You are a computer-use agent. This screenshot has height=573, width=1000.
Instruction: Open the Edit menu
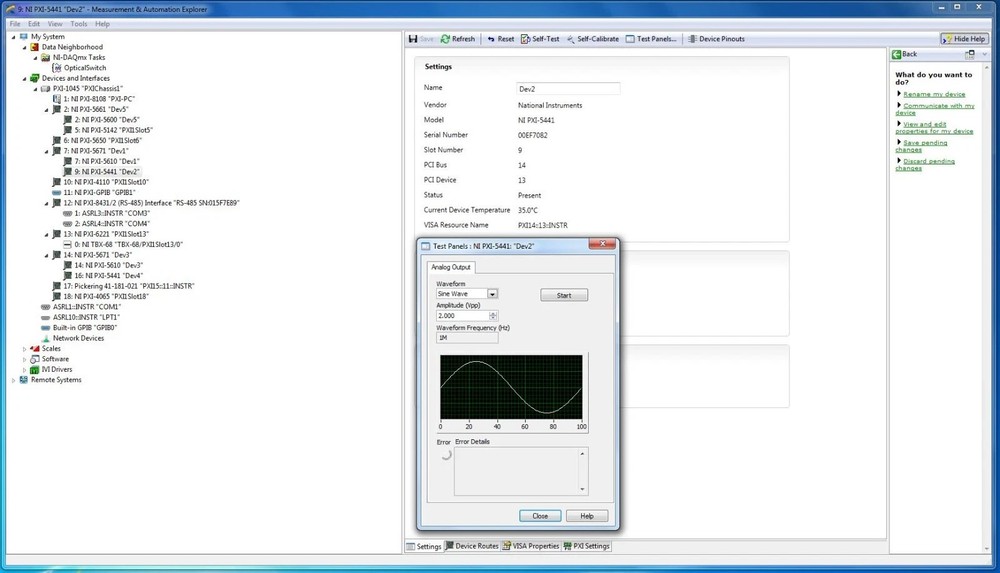coord(34,24)
